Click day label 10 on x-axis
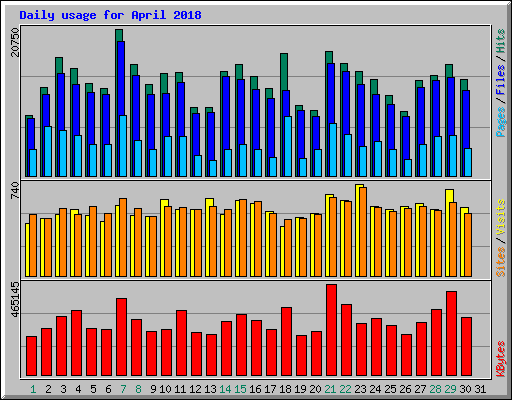Screen dimensions: 512x400 pos(165,389)
